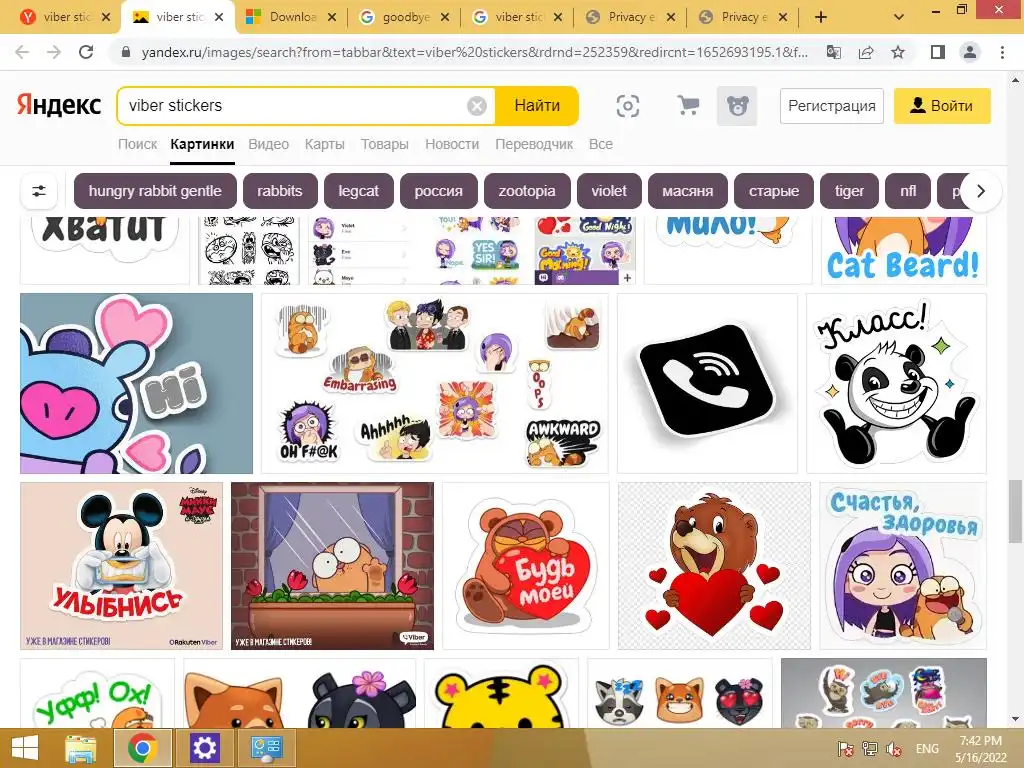Click the network tray icon
Screen dimensions: 1024x768
click(x=869, y=748)
